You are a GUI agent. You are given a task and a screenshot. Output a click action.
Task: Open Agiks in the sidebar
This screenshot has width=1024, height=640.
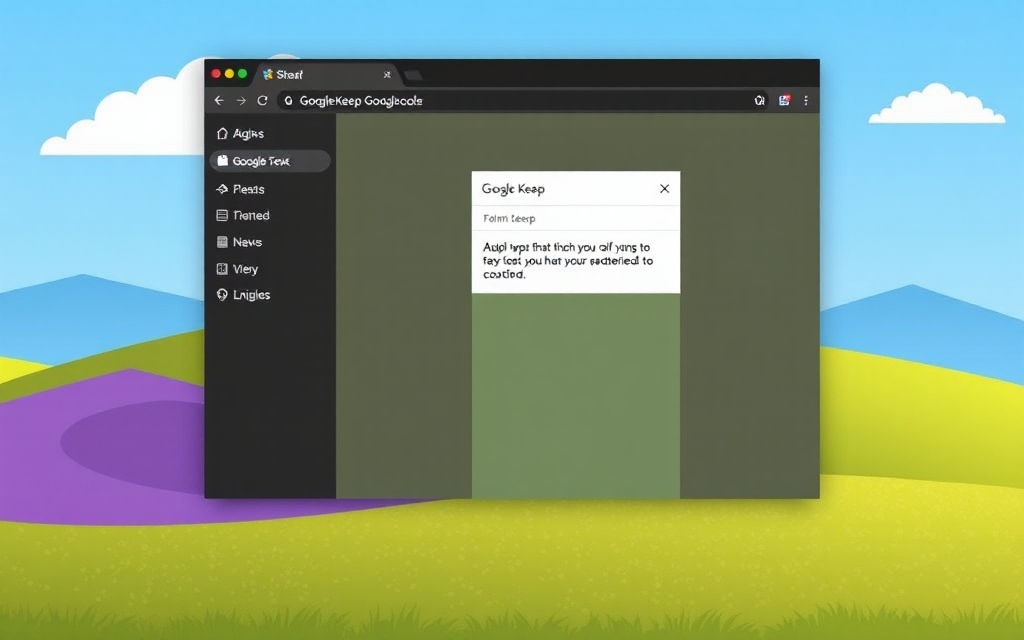click(240, 134)
